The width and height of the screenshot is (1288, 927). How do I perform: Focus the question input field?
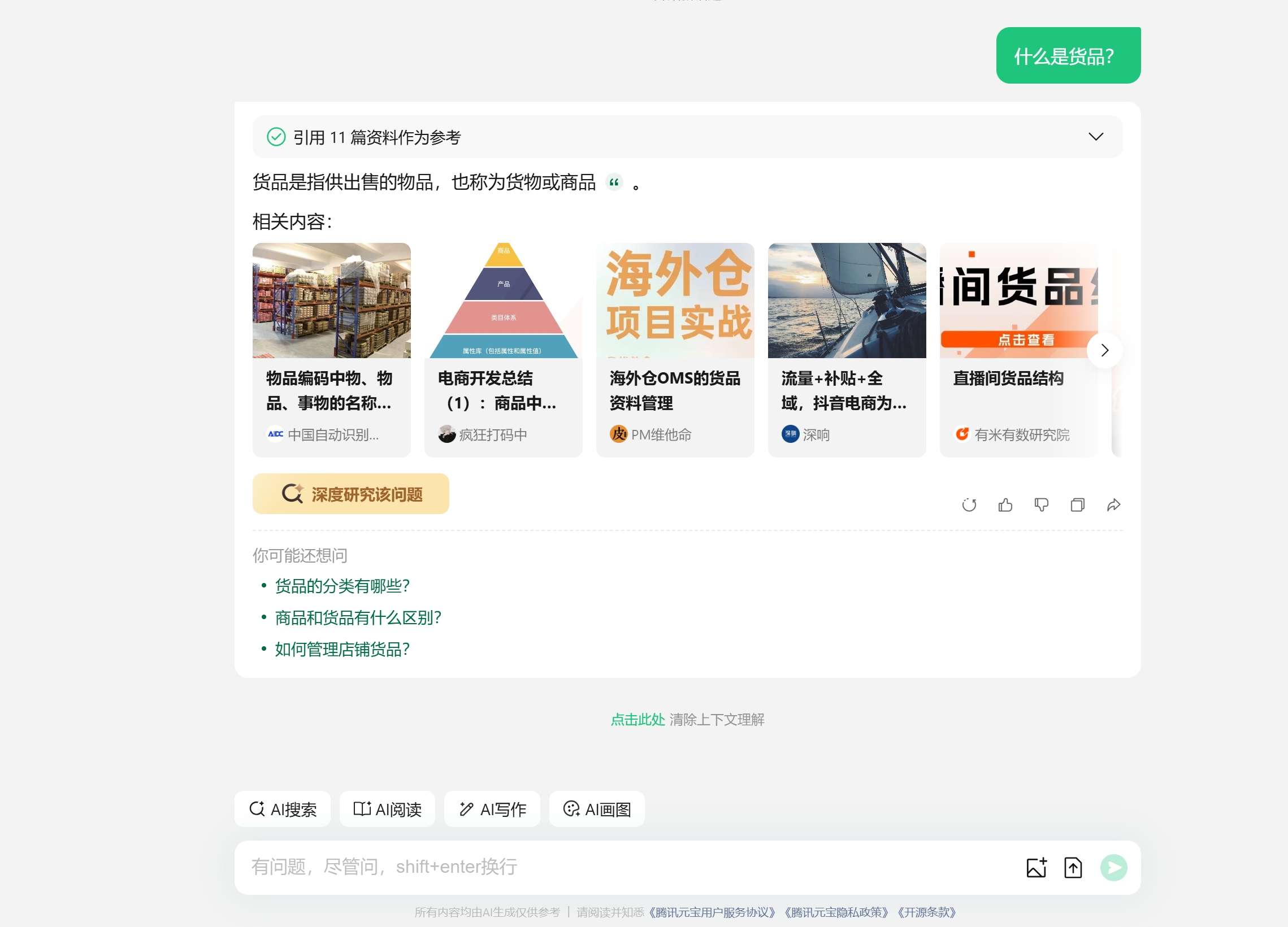coord(625,867)
